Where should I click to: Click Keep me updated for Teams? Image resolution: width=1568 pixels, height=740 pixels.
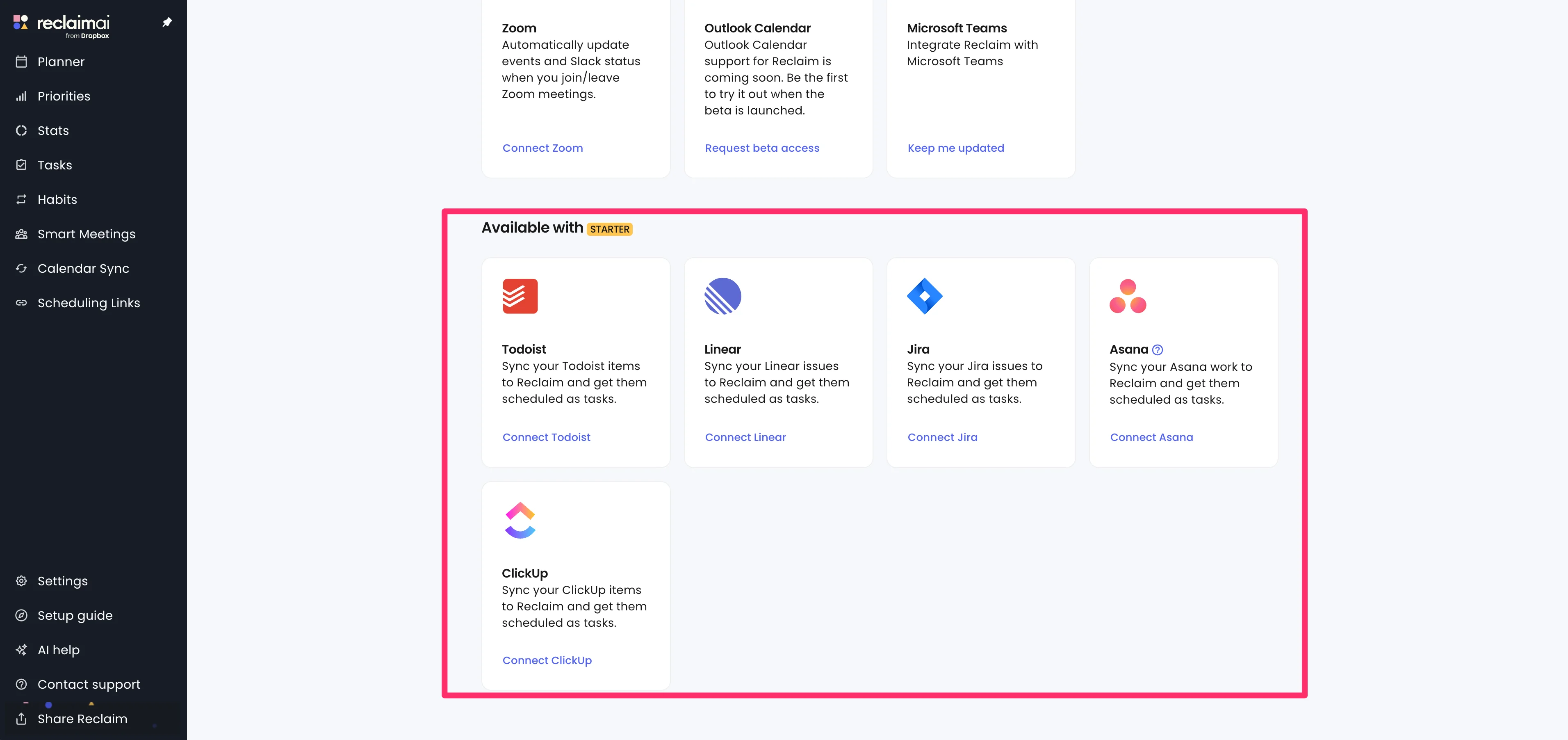(x=955, y=148)
